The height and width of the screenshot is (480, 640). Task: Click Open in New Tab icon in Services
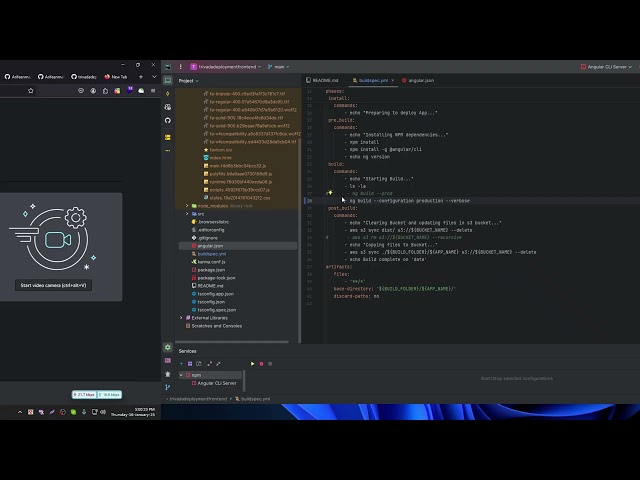[x=199, y=364]
